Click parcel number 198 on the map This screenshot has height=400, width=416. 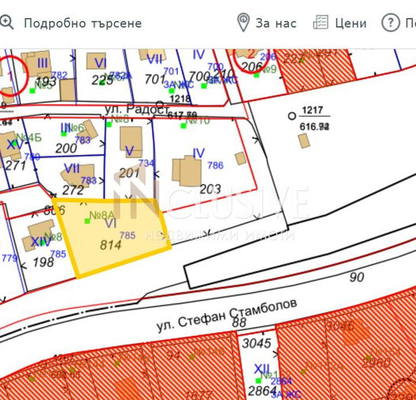(43, 262)
